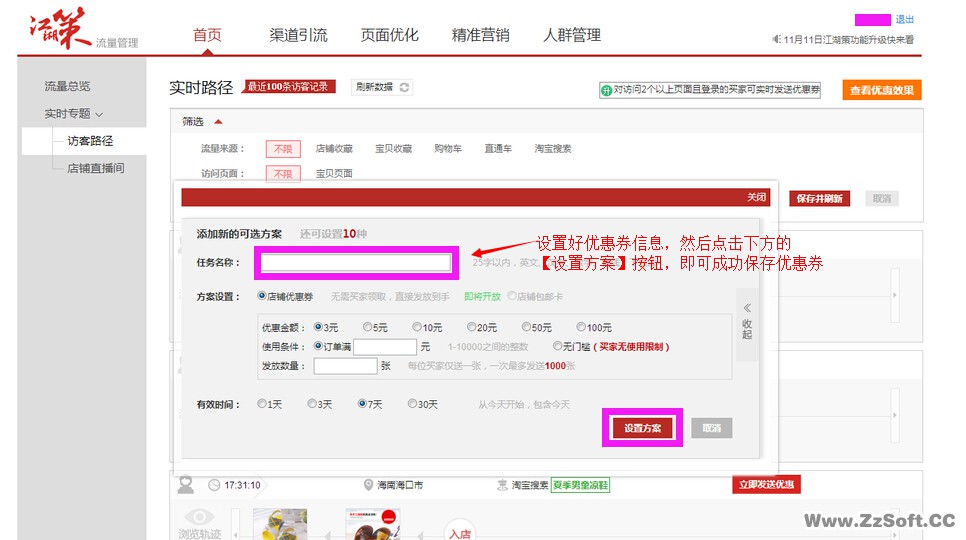Click the 入店 circle marker
The height and width of the screenshot is (540, 966).
(x=460, y=531)
